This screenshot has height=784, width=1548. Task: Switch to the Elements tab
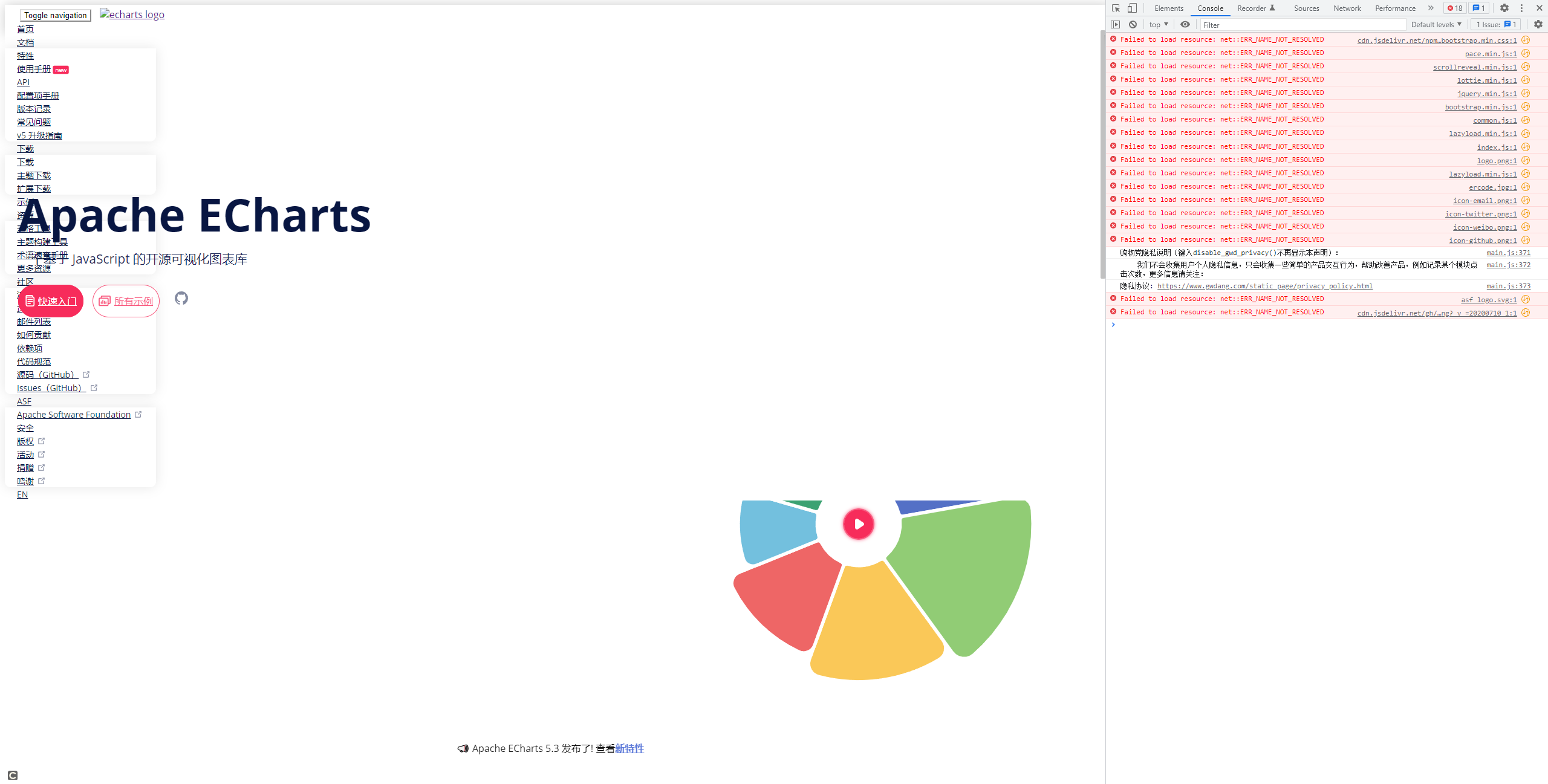(1168, 8)
